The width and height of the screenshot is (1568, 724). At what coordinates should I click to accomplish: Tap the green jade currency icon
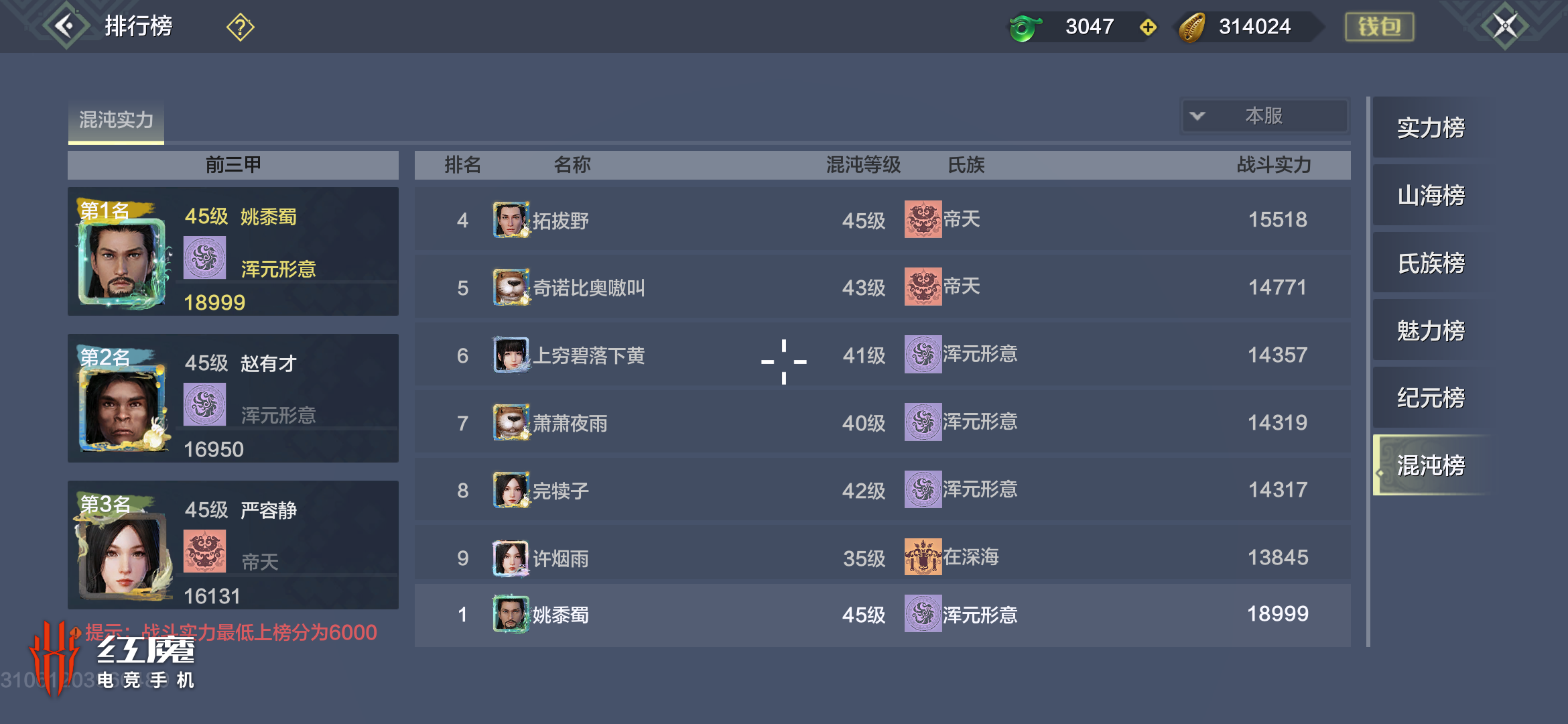tap(1025, 27)
